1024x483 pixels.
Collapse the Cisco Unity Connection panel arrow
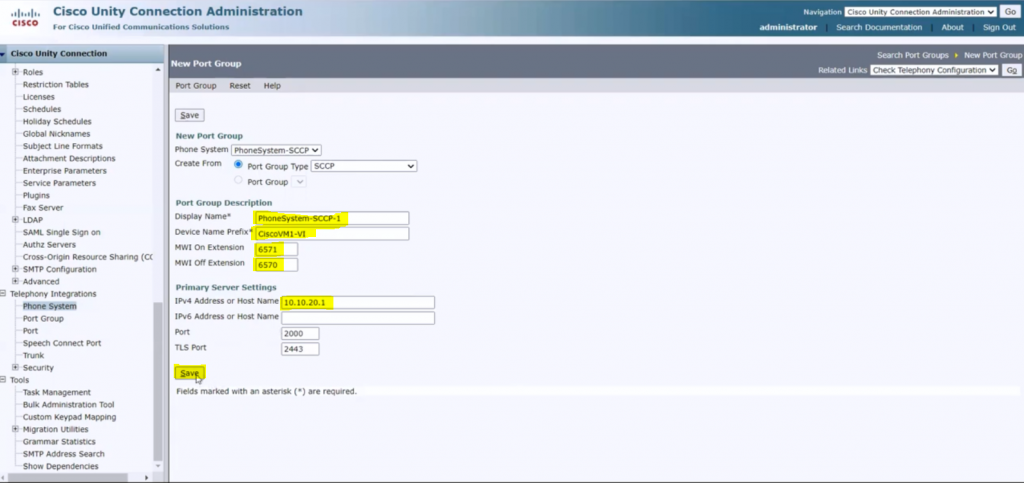pyautogui.click(x=3, y=54)
